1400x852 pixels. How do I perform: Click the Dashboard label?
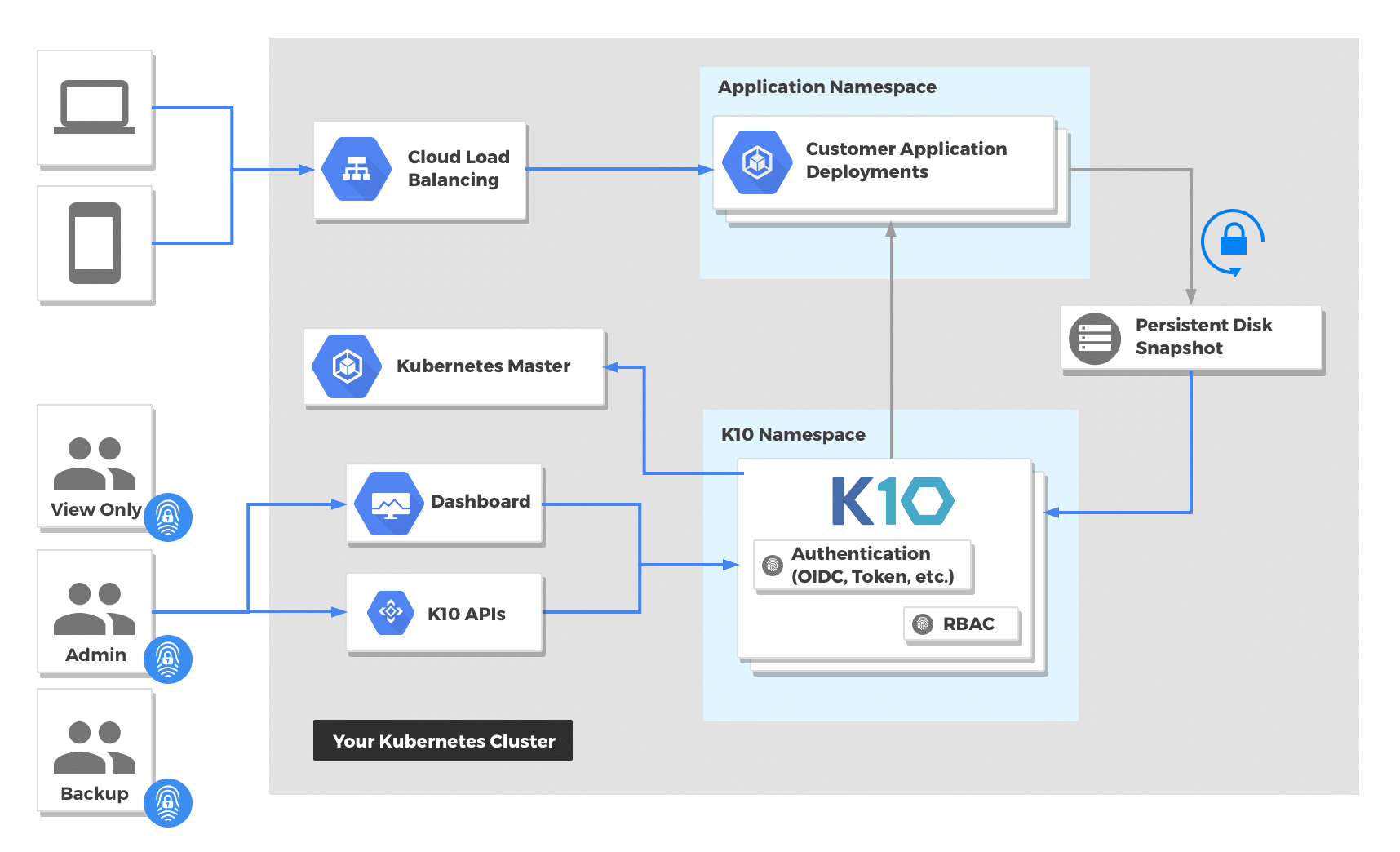[x=481, y=501]
